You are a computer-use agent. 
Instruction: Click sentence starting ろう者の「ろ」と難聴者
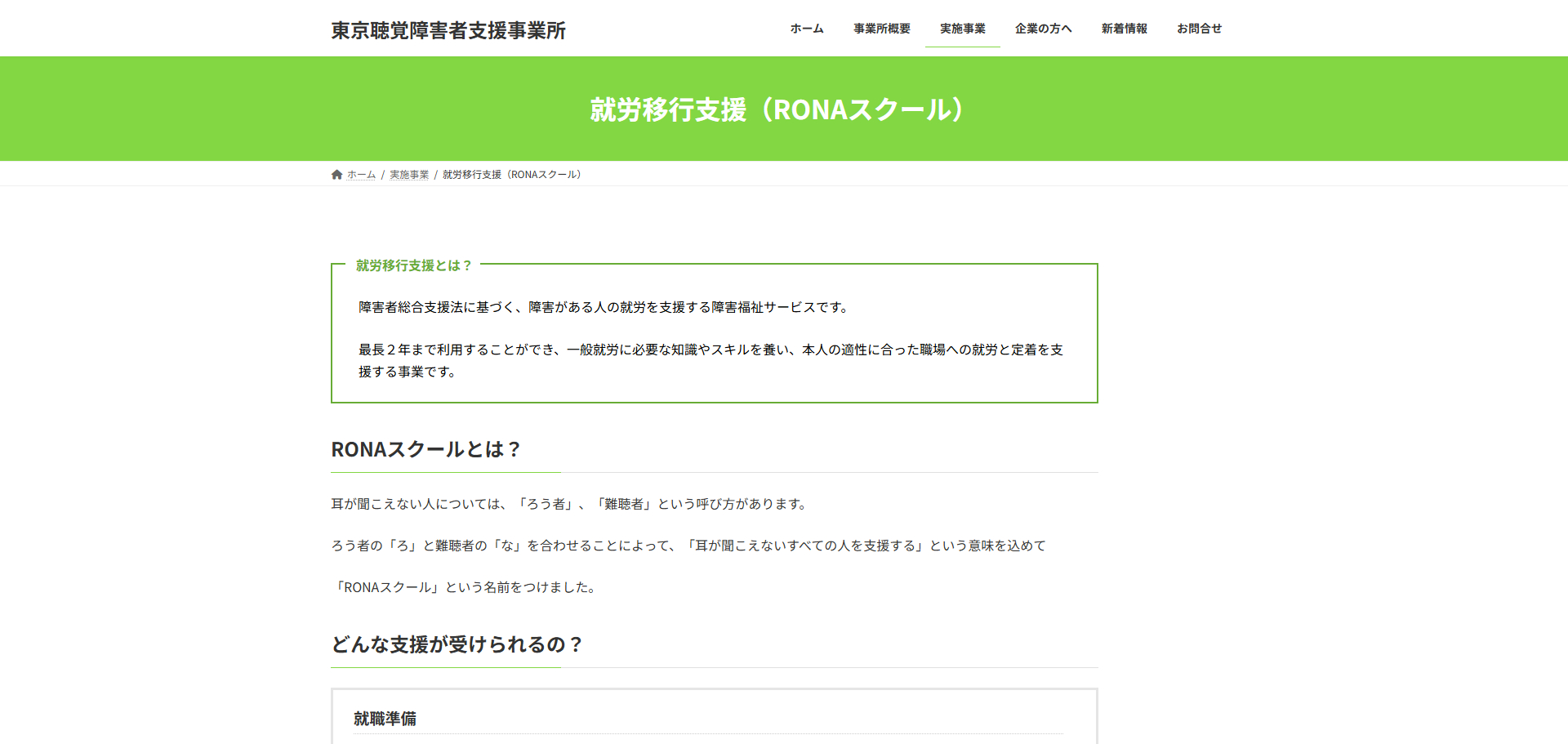coord(688,546)
